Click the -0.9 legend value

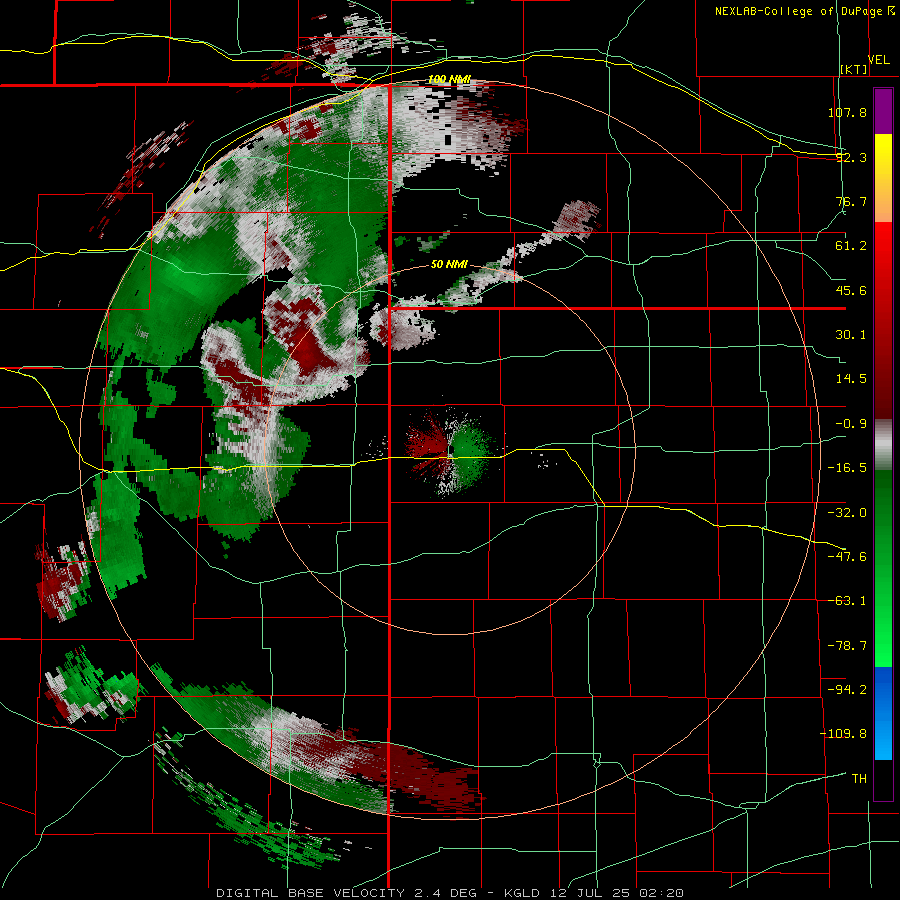tap(851, 424)
